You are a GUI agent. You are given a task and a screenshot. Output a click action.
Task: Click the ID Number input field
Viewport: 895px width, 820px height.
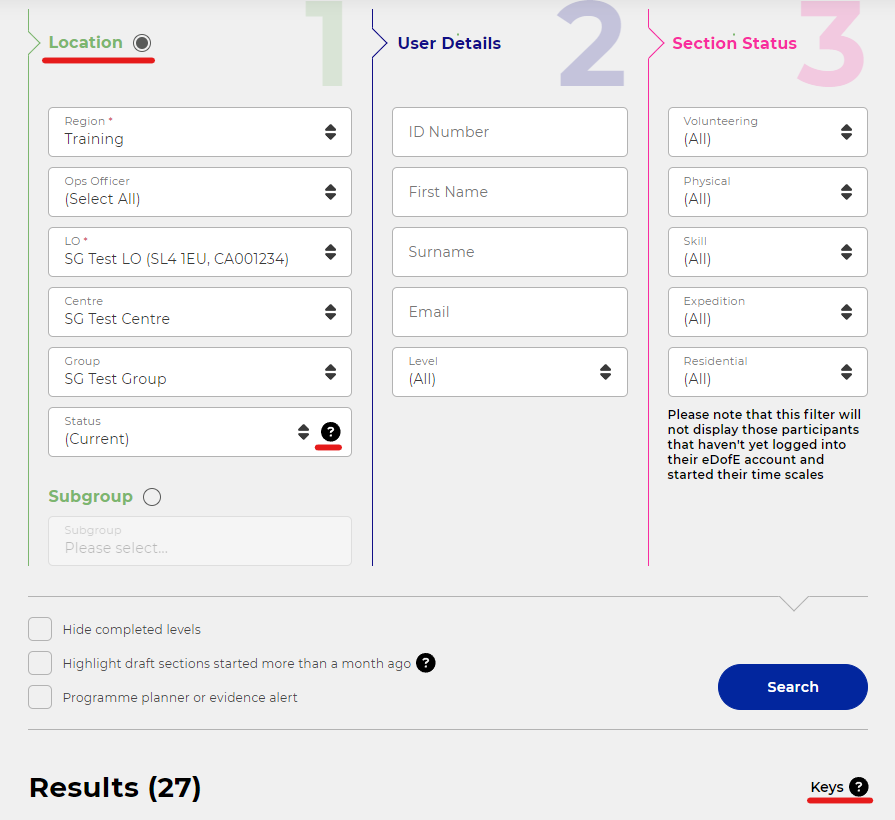pos(509,132)
